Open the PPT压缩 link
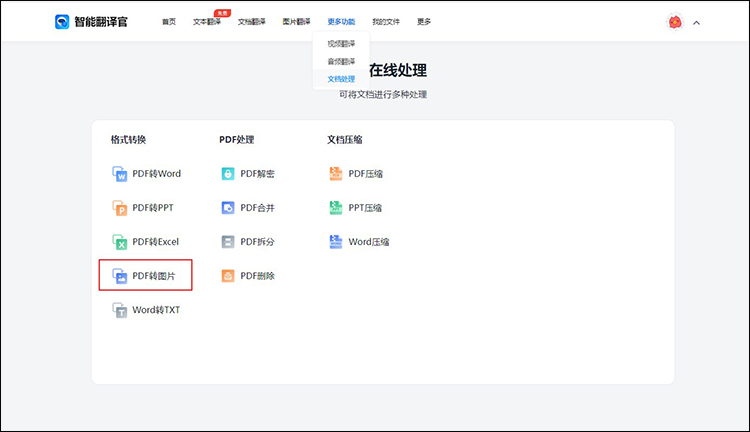750x432 pixels. tap(365, 208)
